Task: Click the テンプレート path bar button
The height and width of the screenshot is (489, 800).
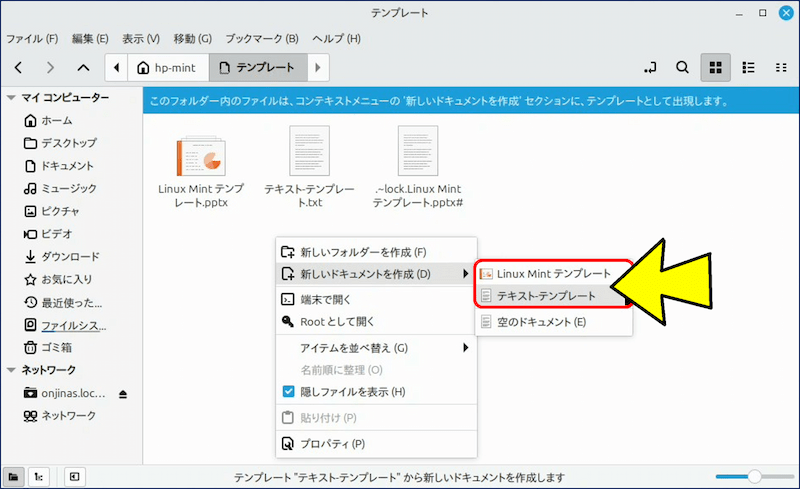Action: 258,67
